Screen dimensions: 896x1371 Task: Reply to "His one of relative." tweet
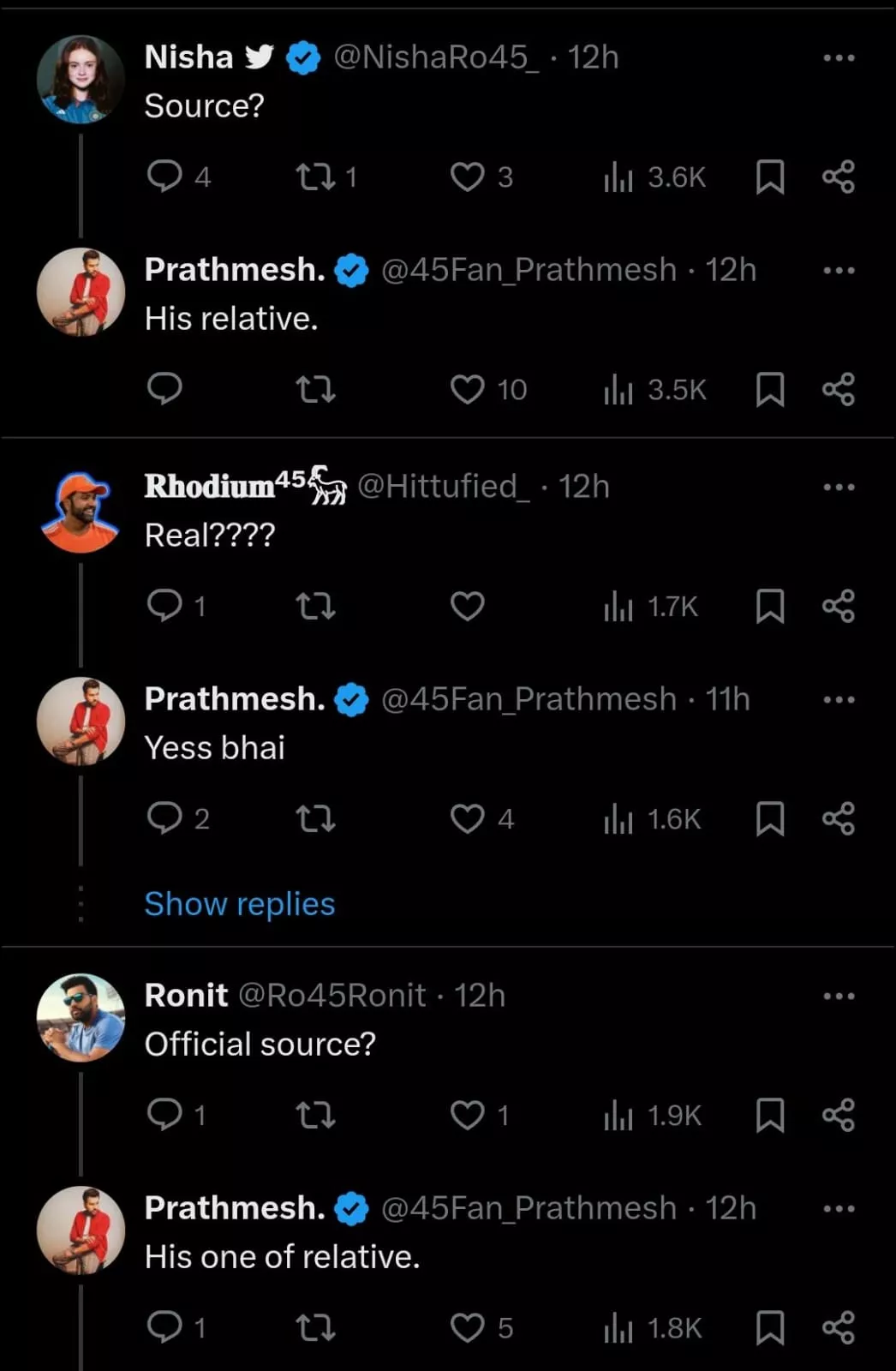point(164,1327)
